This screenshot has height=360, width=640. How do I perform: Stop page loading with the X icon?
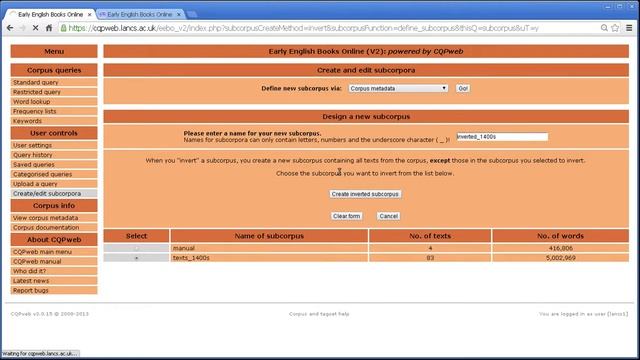(36, 28)
